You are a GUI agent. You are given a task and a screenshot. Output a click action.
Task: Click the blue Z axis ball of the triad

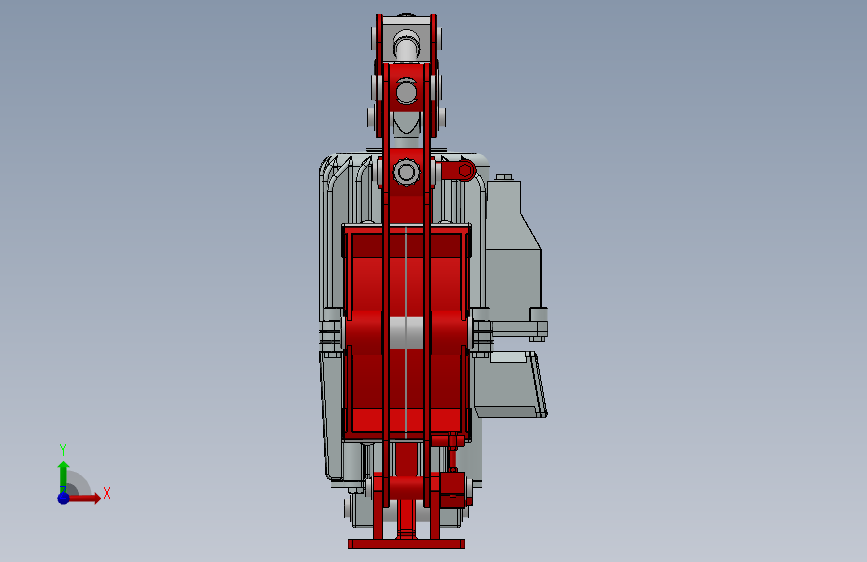click(64, 498)
